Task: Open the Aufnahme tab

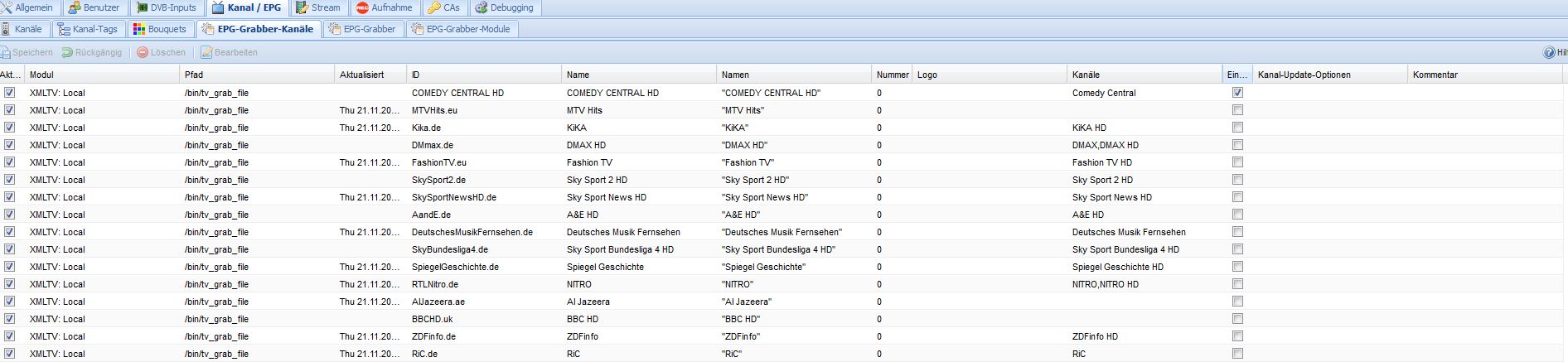Action: (x=385, y=7)
